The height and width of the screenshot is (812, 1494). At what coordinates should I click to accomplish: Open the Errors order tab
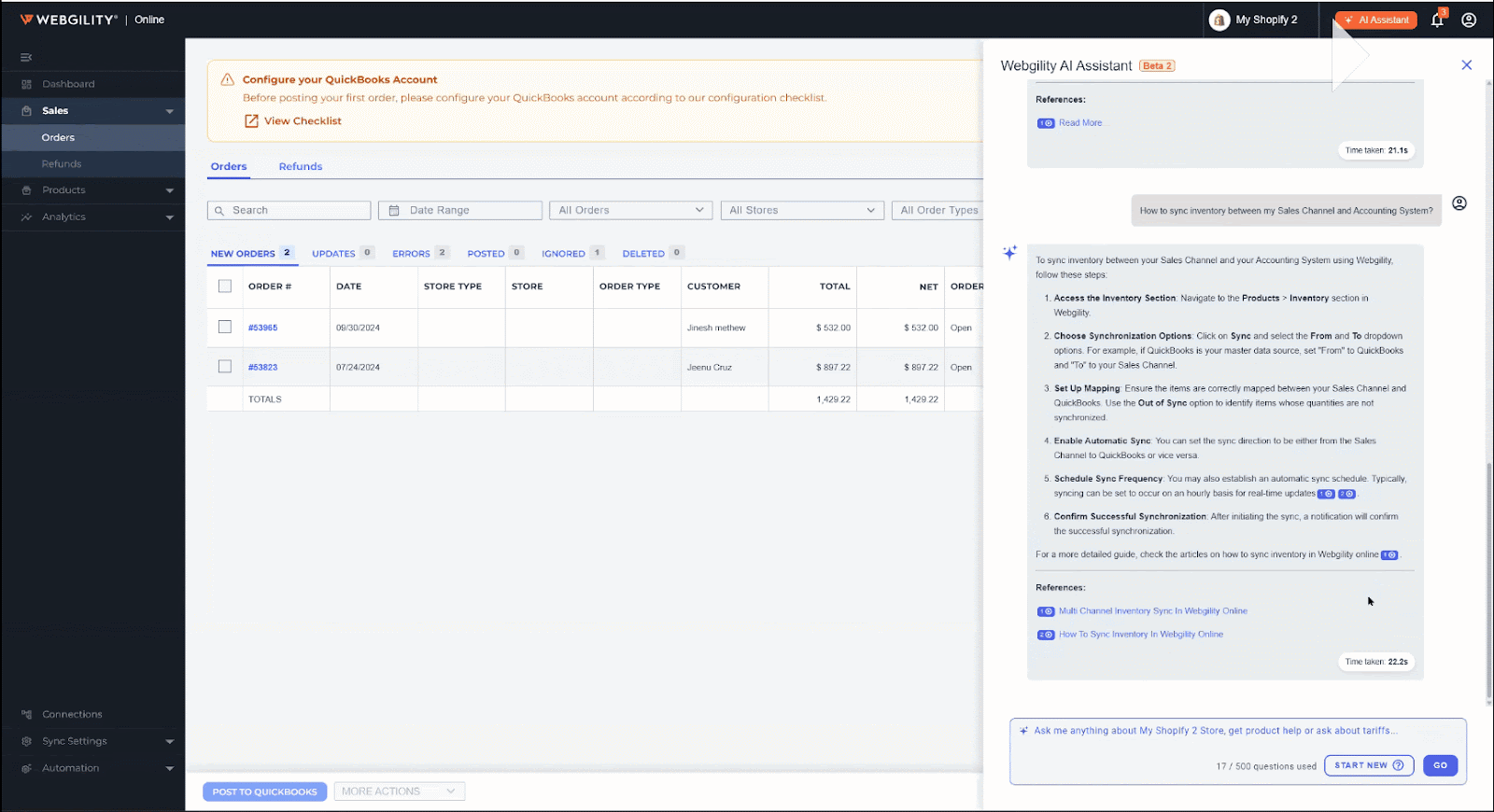pyautogui.click(x=420, y=254)
